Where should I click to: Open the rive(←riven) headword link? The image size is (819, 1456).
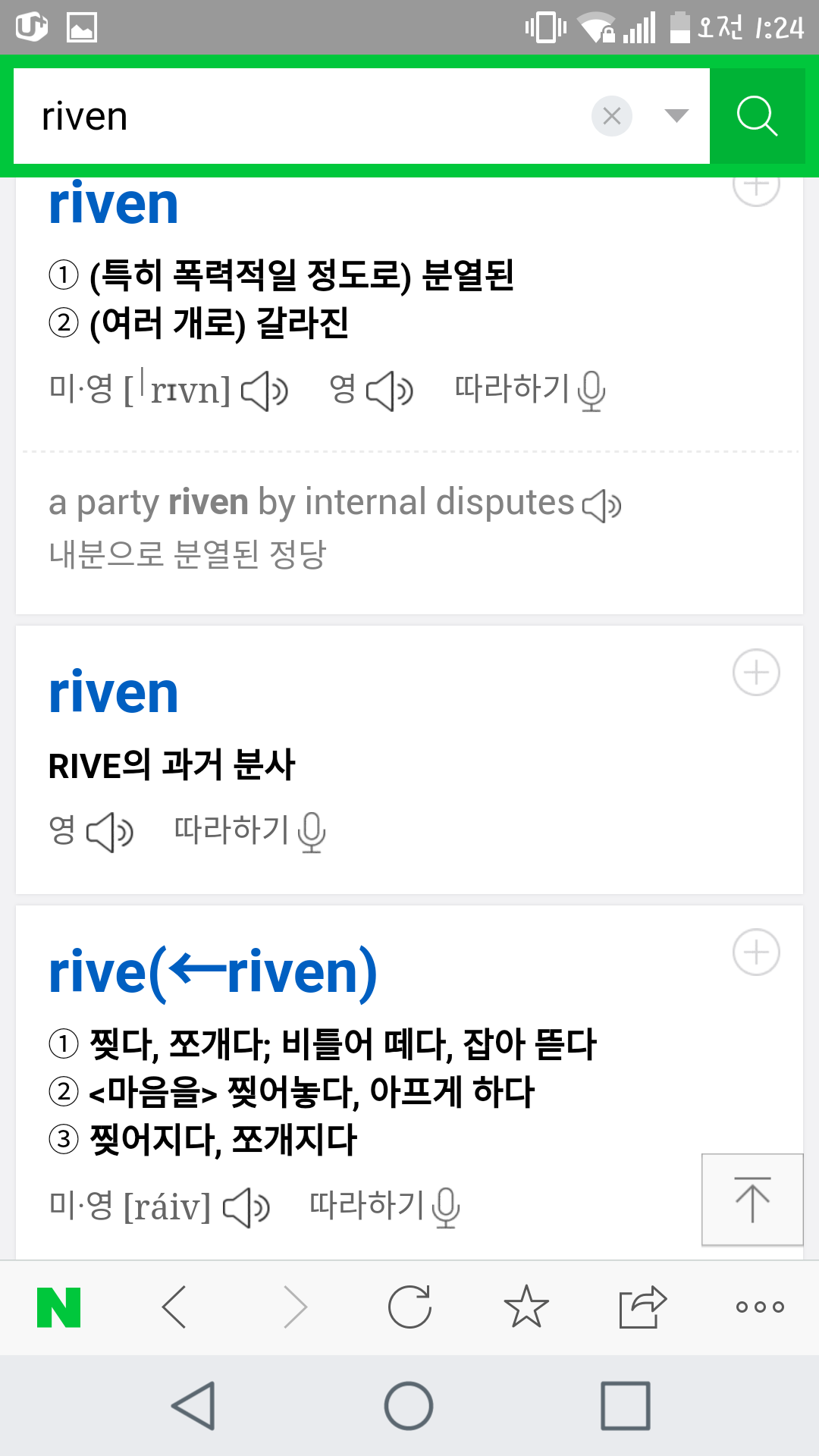pyautogui.click(x=212, y=972)
